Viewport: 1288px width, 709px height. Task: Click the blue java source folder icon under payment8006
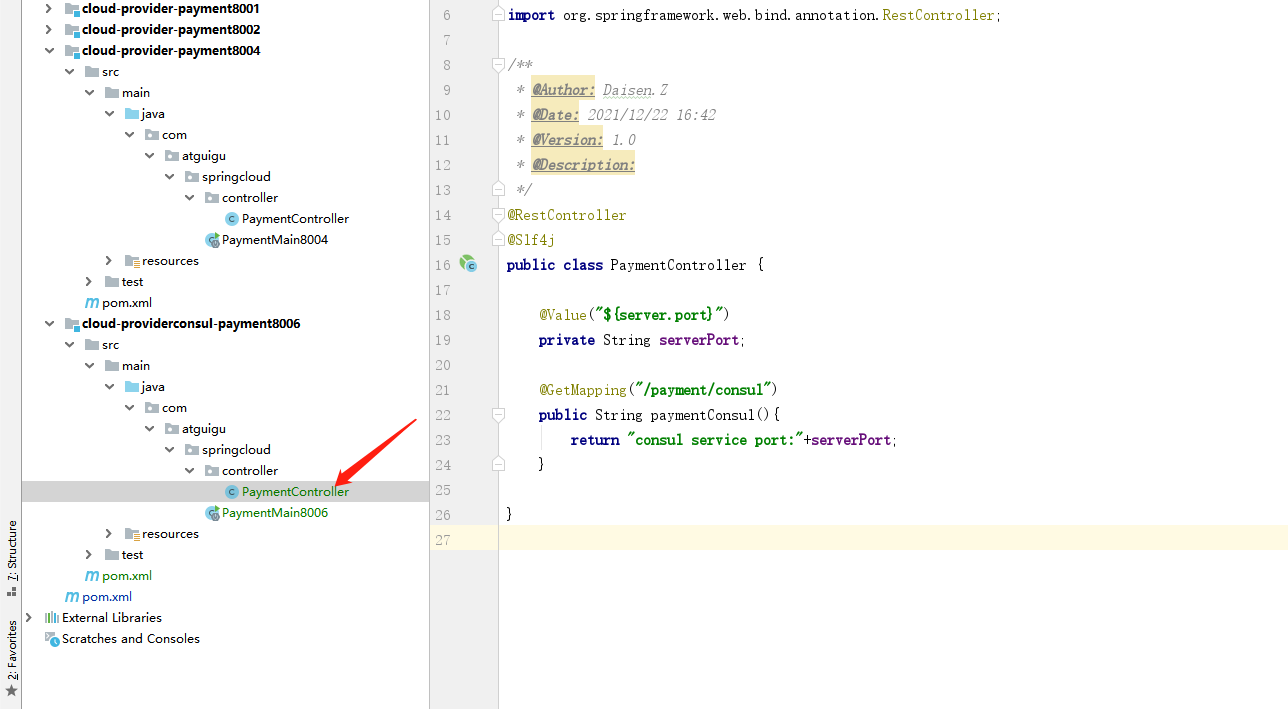(x=132, y=387)
